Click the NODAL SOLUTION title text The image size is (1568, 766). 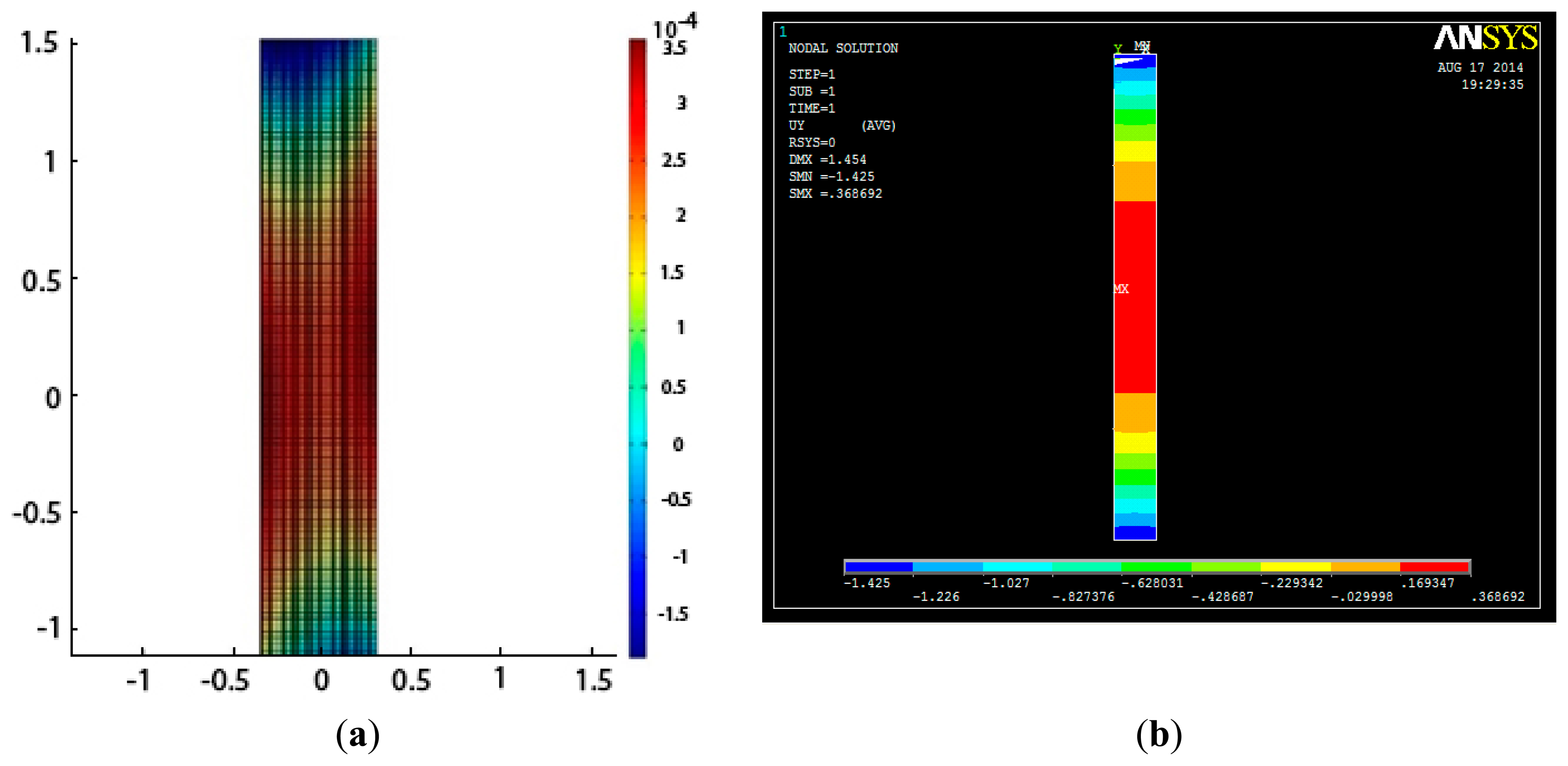(843, 48)
